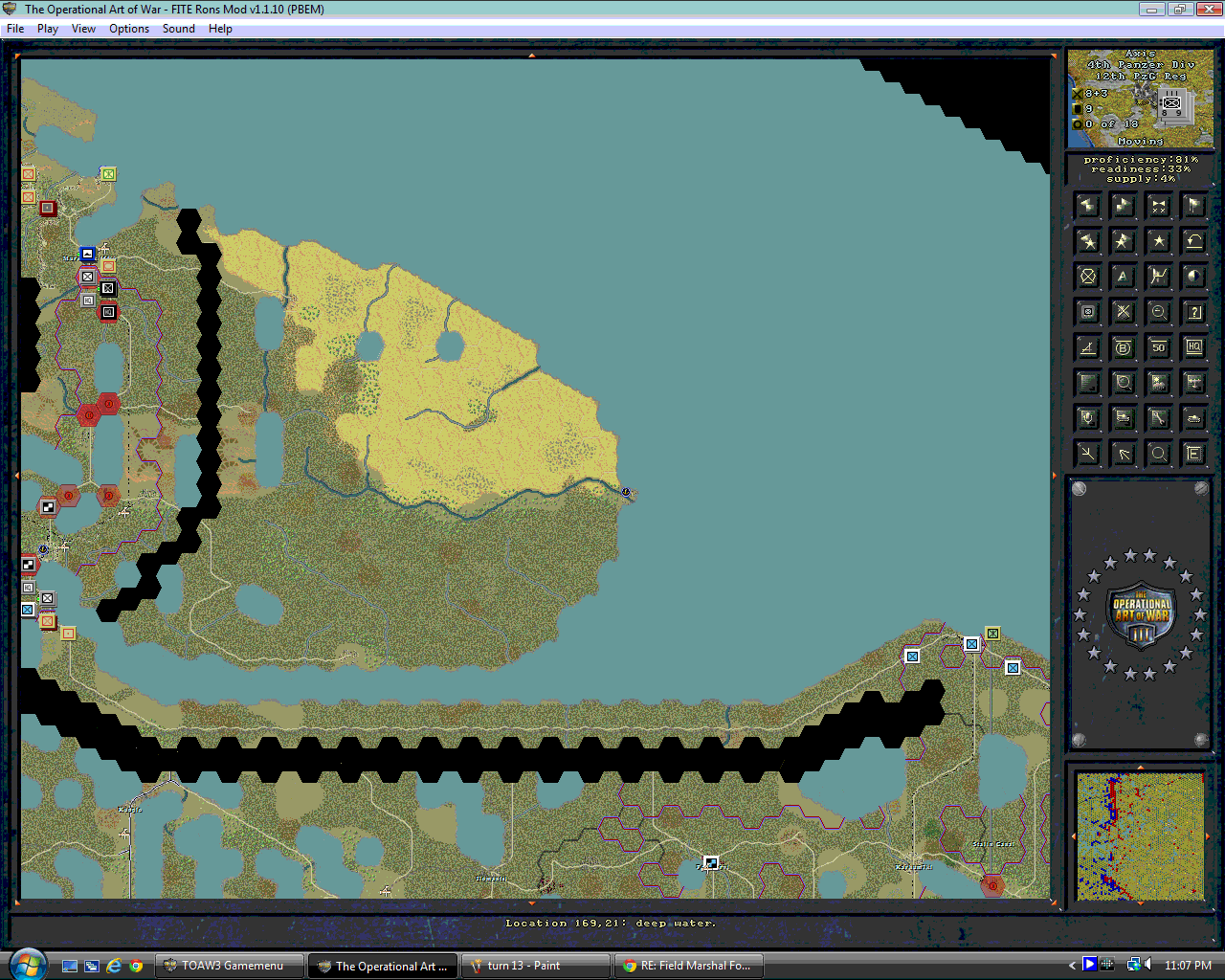Click the 'readiness:33%' readout
This screenshot has height=980, width=1225.
pos(1141,169)
